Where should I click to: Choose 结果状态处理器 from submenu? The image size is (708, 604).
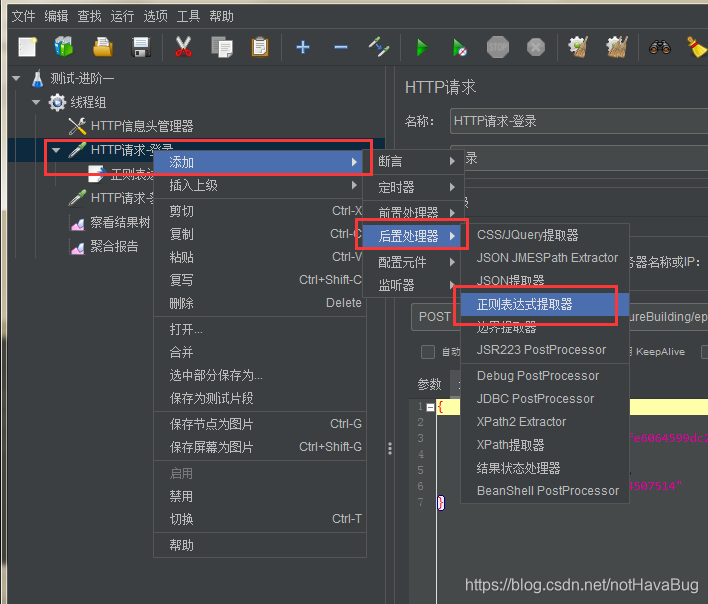click(545, 468)
